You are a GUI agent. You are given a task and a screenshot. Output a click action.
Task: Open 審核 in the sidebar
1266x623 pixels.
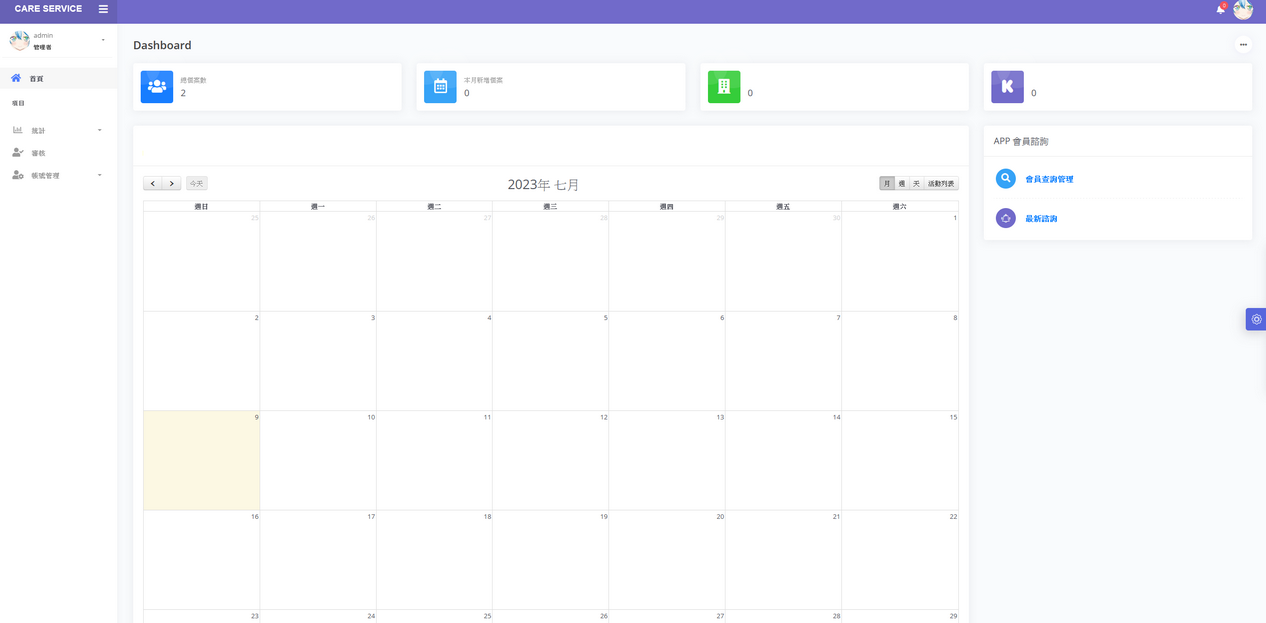[38, 153]
